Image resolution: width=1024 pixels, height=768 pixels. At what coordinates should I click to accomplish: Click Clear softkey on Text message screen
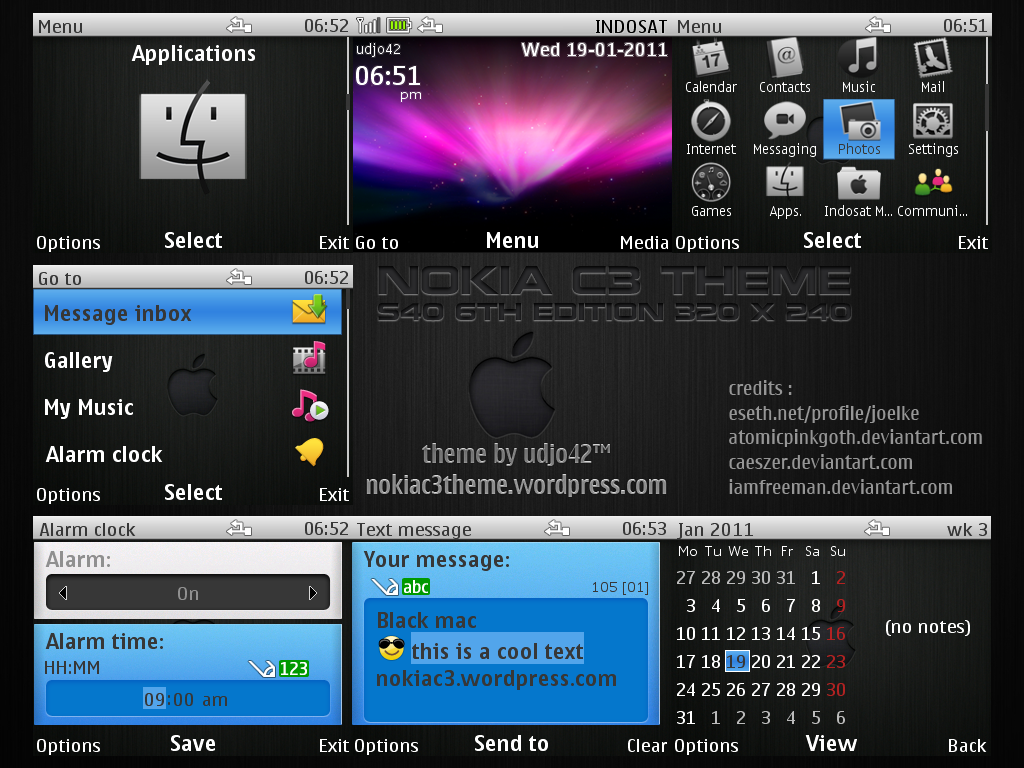click(x=647, y=746)
